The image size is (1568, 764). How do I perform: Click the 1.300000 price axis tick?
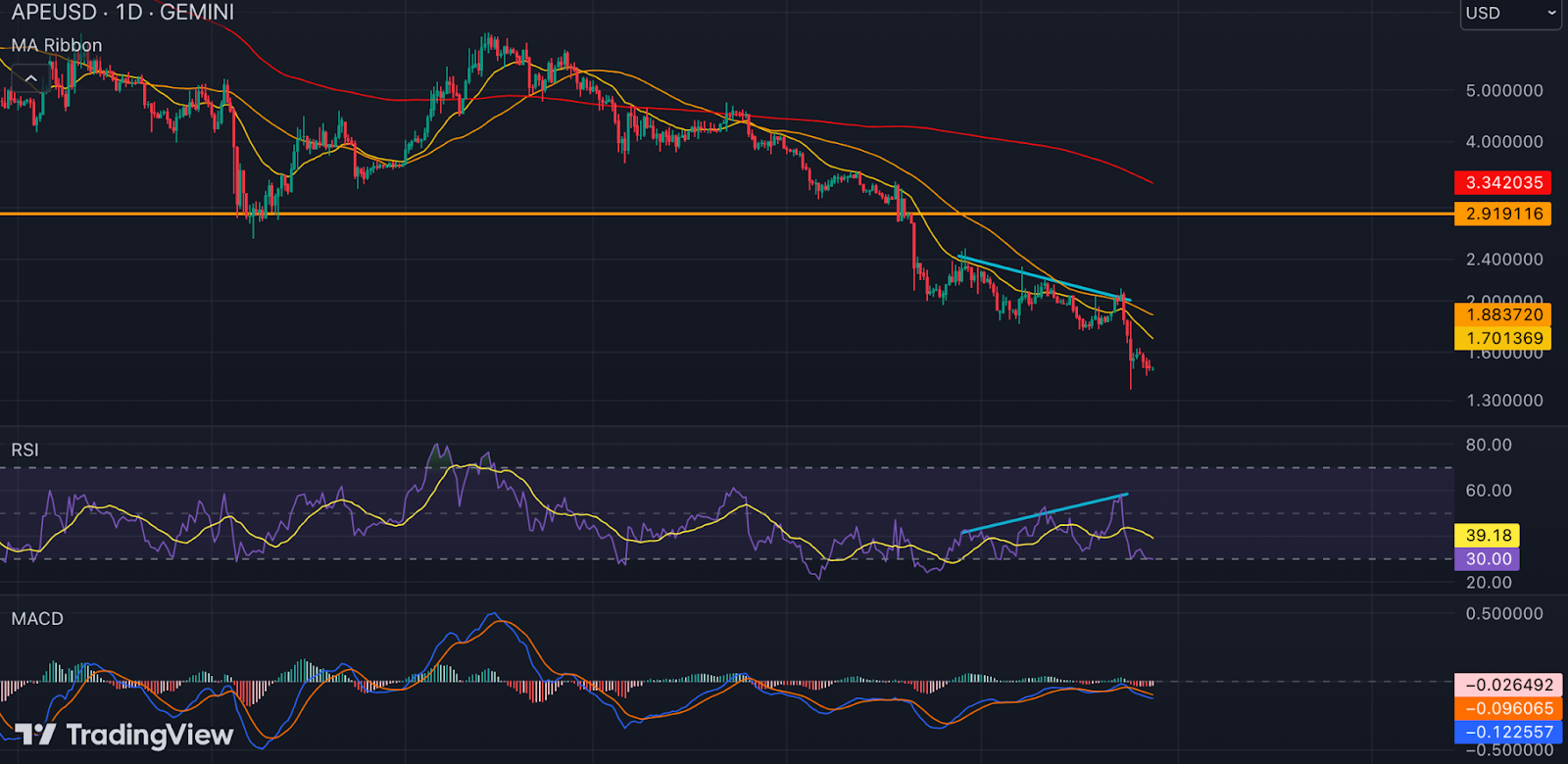(x=1504, y=400)
